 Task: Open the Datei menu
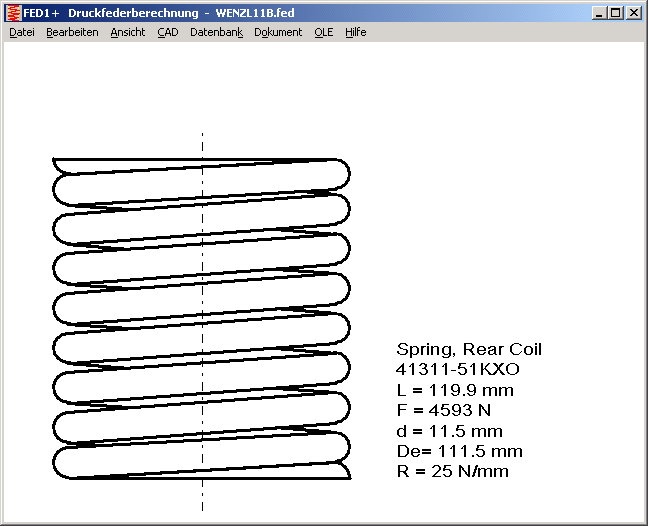coord(22,32)
